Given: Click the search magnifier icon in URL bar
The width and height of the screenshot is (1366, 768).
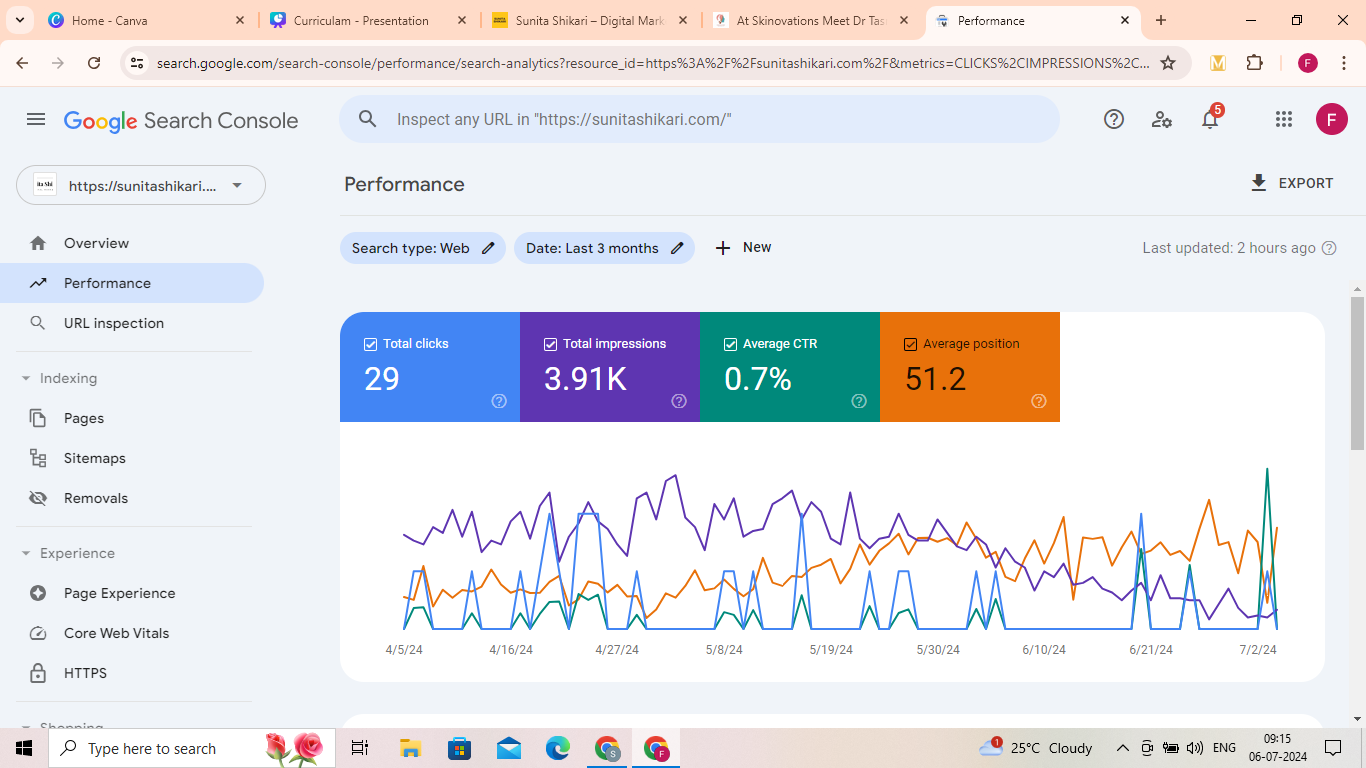Looking at the screenshot, I should click(368, 119).
